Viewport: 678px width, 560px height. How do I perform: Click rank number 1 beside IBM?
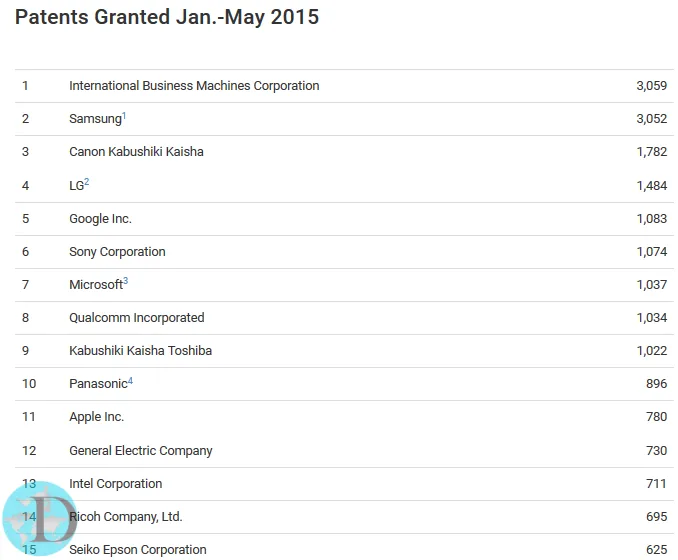coord(26,86)
